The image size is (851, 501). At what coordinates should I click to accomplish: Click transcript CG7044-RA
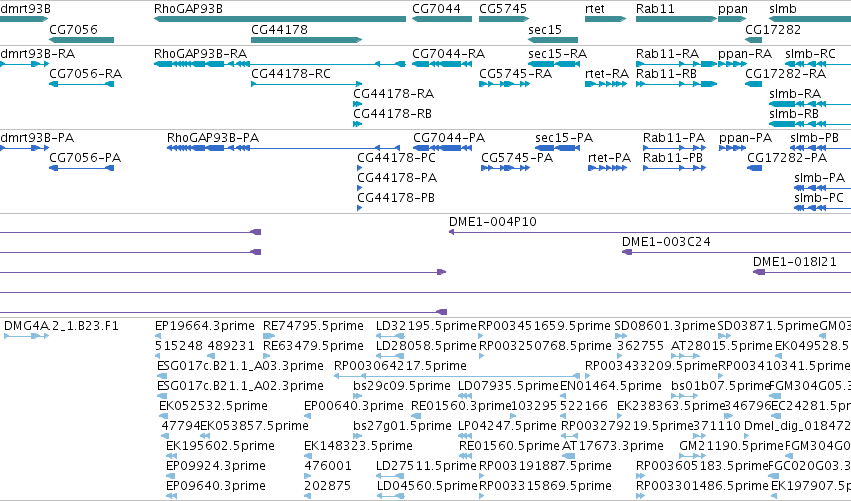click(442, 64)
